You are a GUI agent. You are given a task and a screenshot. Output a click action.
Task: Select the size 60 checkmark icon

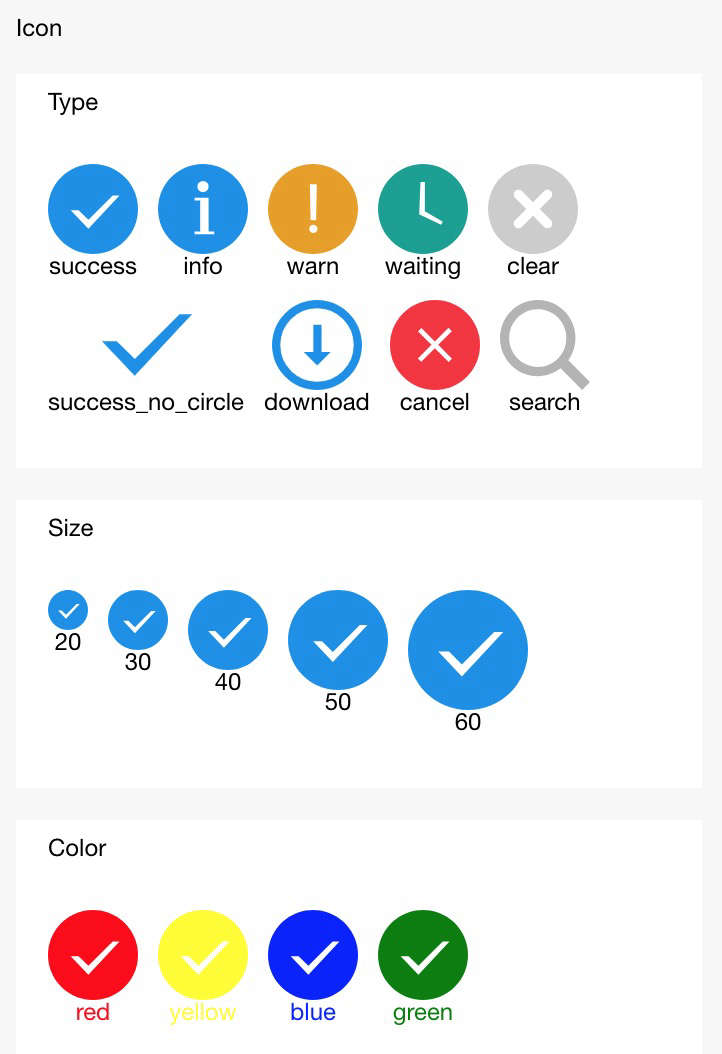point(468,650)
